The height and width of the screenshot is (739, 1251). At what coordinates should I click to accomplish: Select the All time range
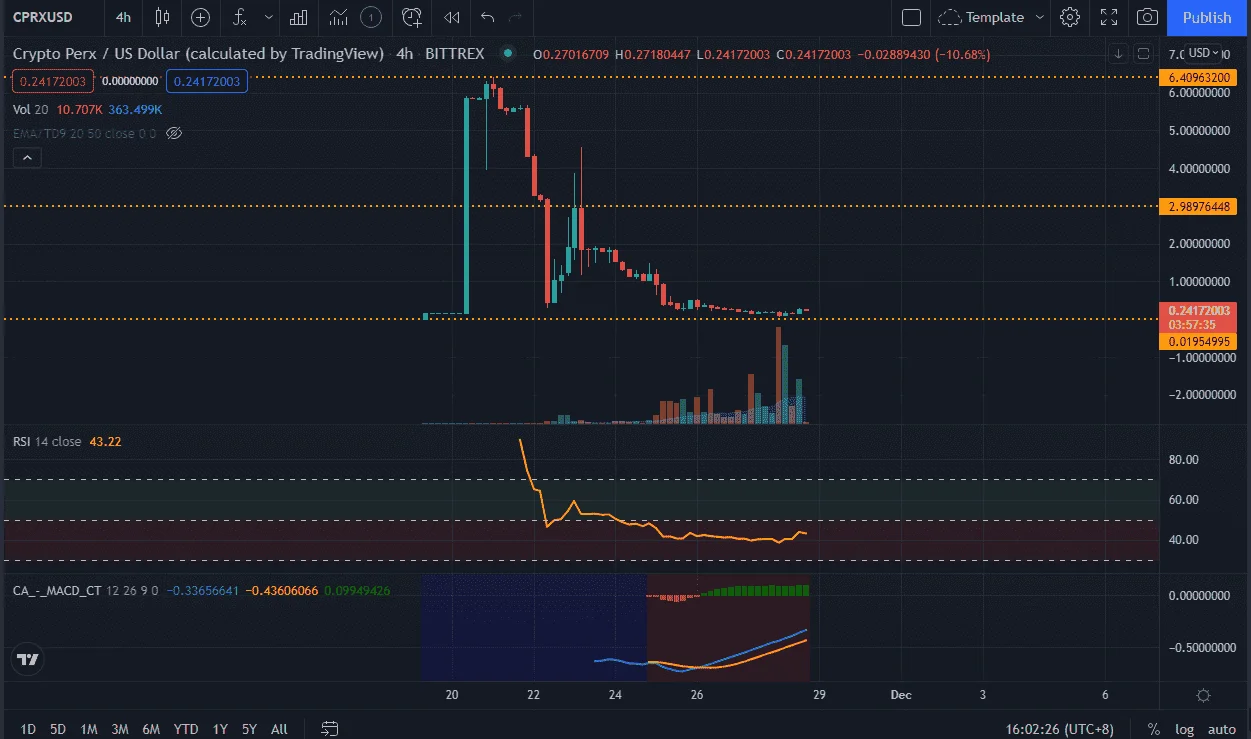point(279,729)
